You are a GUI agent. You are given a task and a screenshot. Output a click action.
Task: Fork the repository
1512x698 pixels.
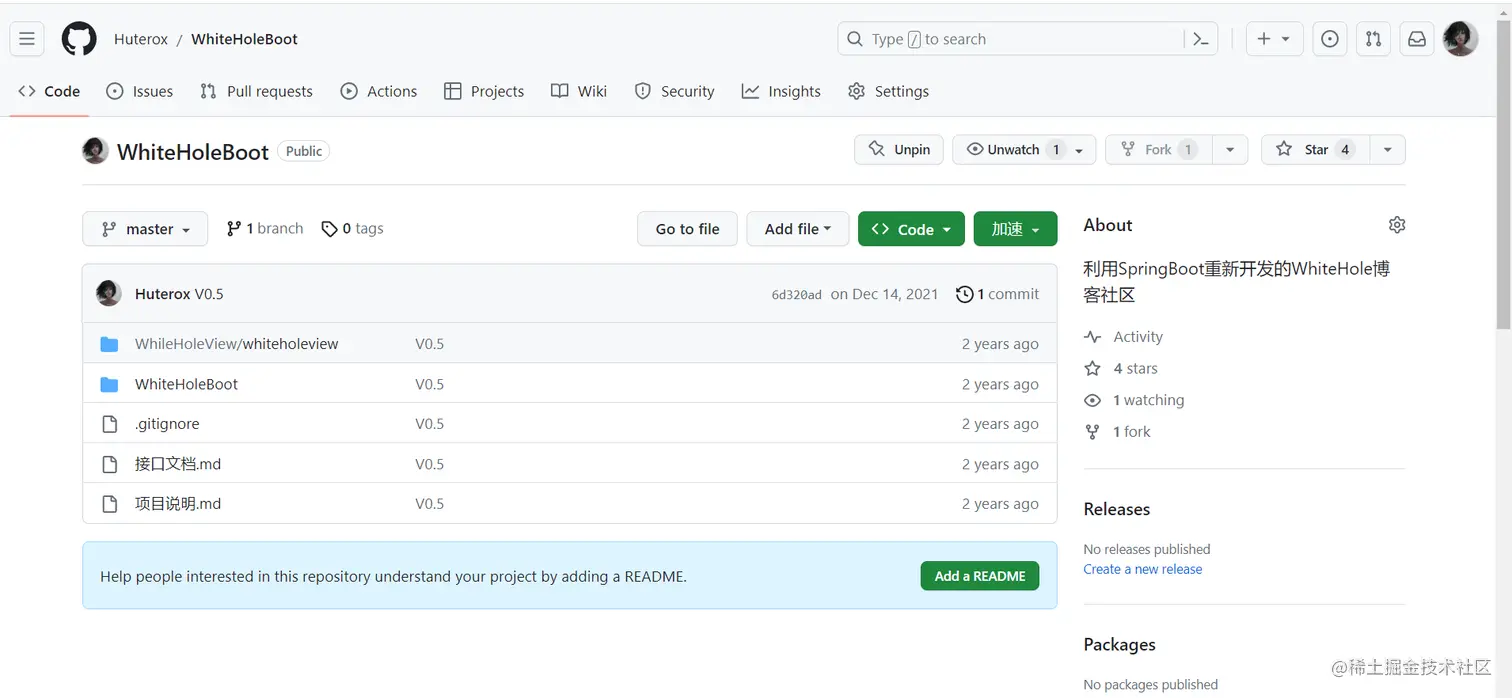(1159, 149)
